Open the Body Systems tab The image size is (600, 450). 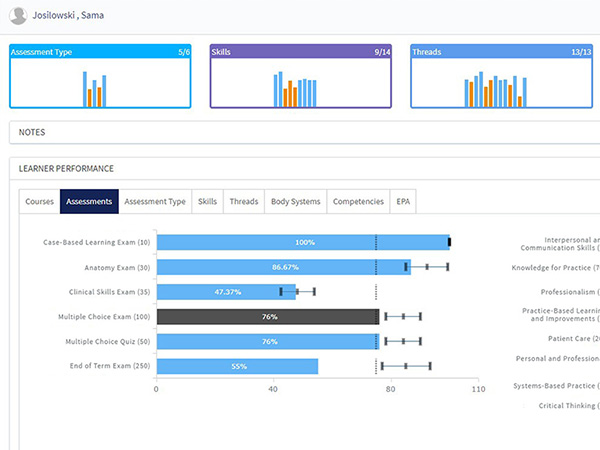pos(295,201)
